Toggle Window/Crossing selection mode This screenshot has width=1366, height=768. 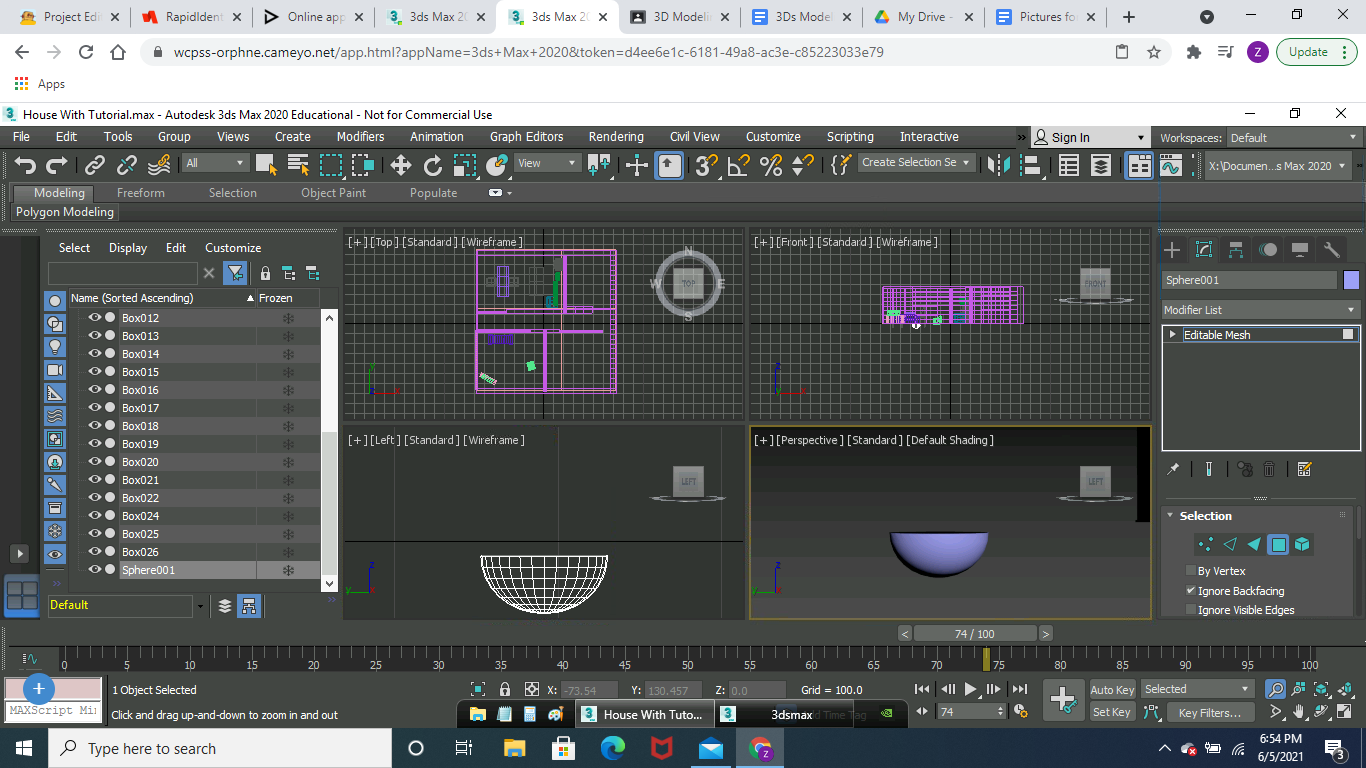[362, 165]
